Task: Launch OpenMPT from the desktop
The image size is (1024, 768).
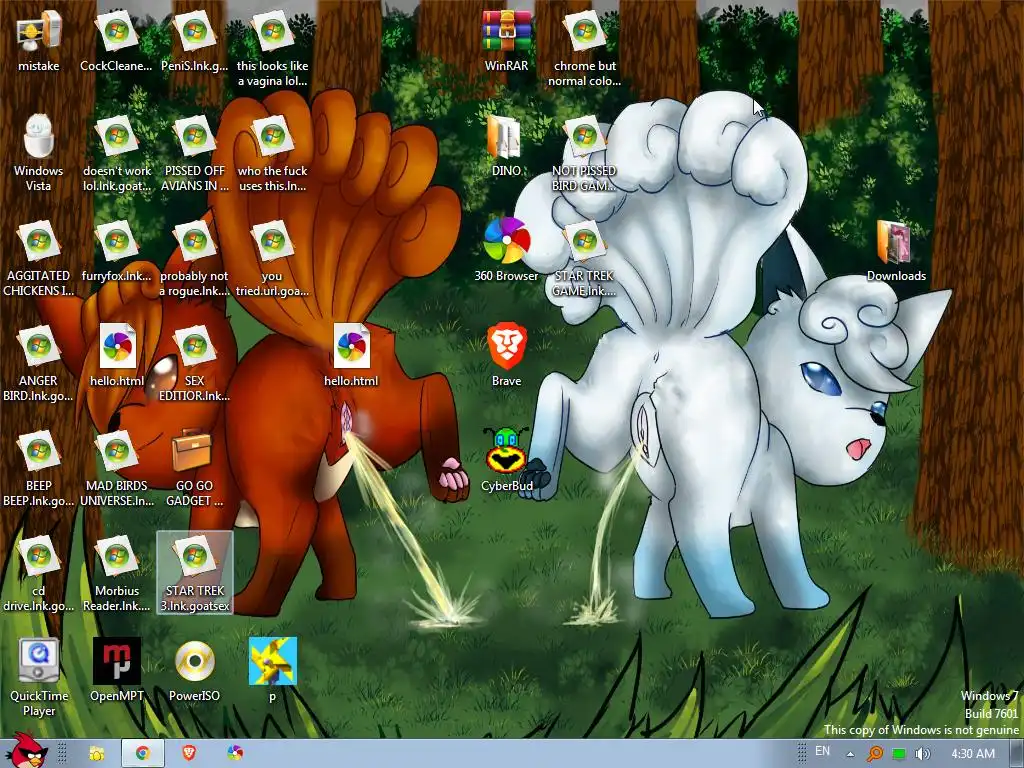Action: [117, 669]
